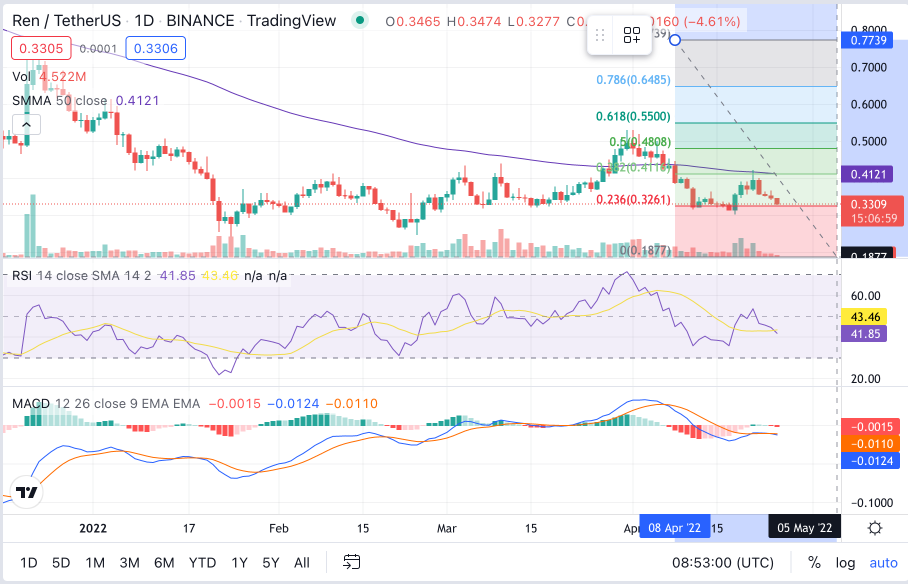Select the 1Y time range

click(x=239, y=563)
